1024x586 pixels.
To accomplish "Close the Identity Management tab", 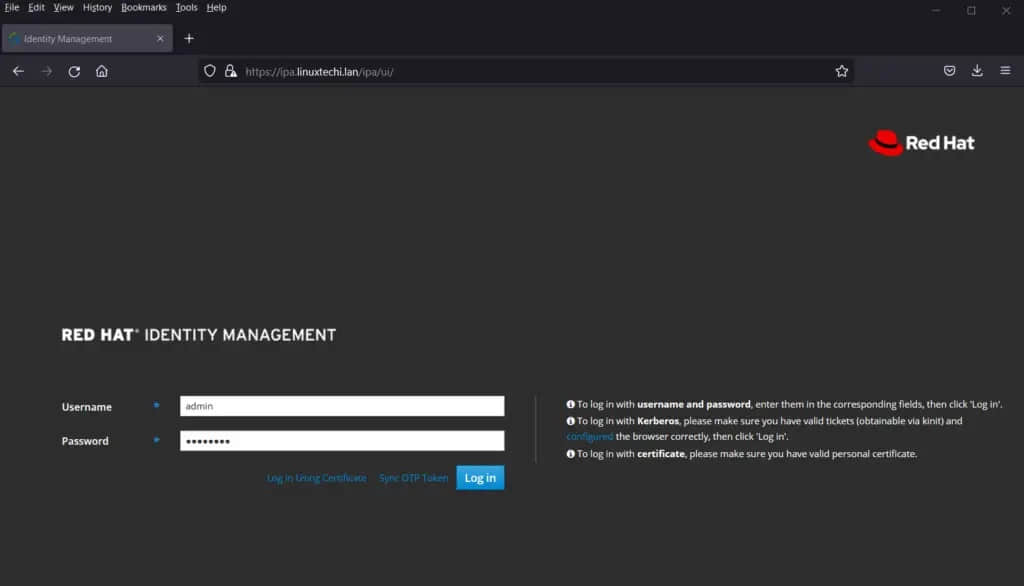I will pos(160,39).
